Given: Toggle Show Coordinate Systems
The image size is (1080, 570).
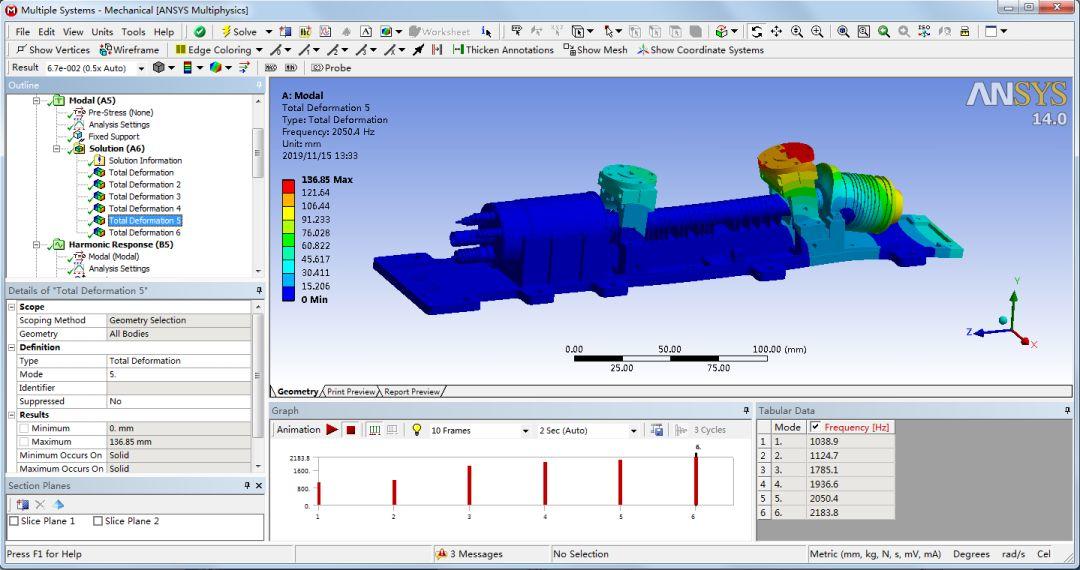Looking at the screenshot, I should coord(700,50).
